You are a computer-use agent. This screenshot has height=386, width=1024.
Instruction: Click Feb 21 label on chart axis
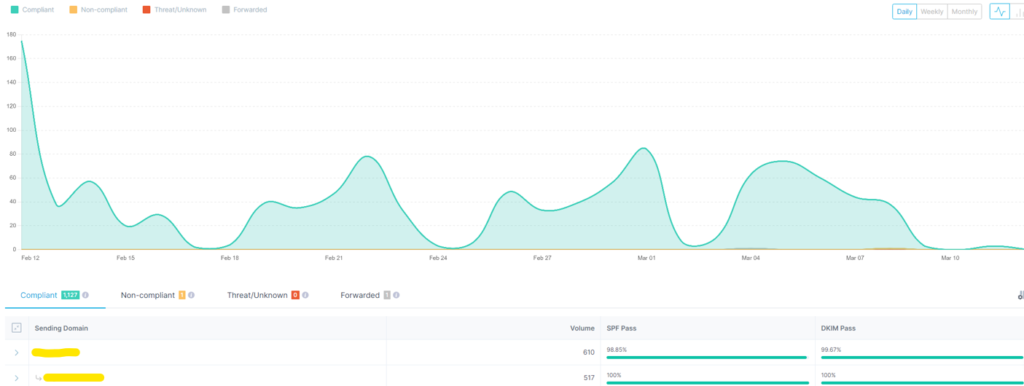[334, 259]
